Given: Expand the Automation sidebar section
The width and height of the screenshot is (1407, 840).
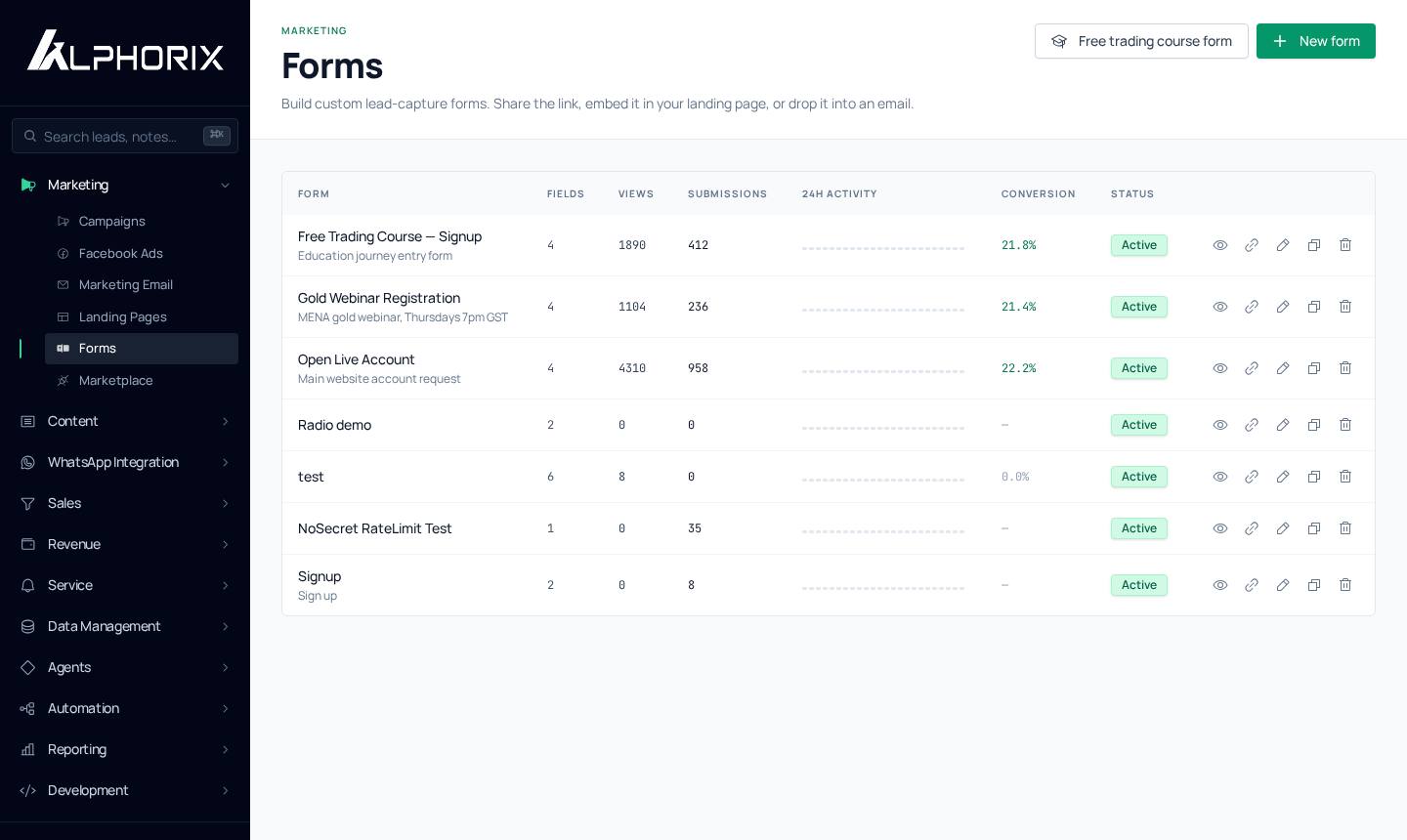Looking at the screenshot, I should [x=125, y=708].
